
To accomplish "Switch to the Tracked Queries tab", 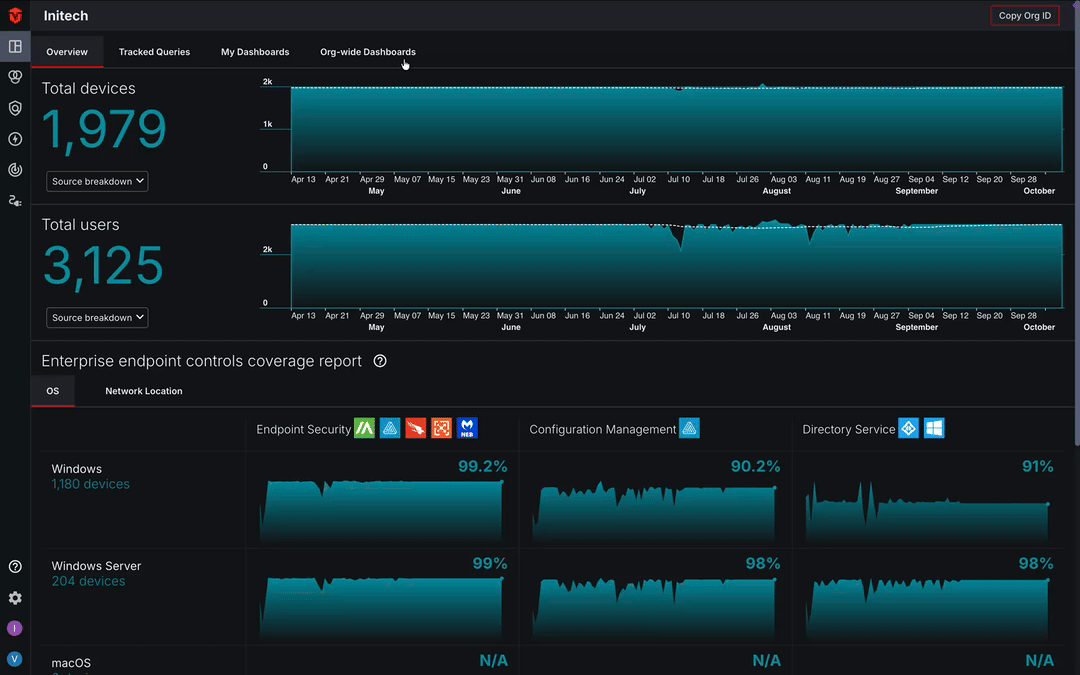I will pyautogui.click(x=154, y=52).
